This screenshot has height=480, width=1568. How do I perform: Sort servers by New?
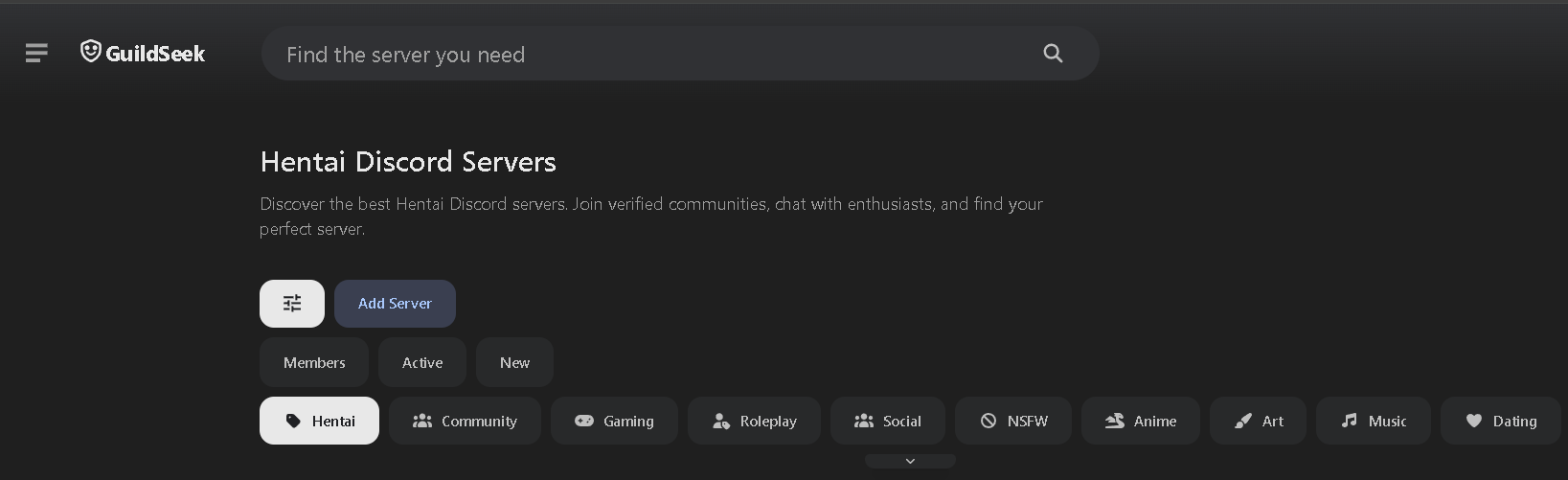pyautogui.click(x=514, y=363)
